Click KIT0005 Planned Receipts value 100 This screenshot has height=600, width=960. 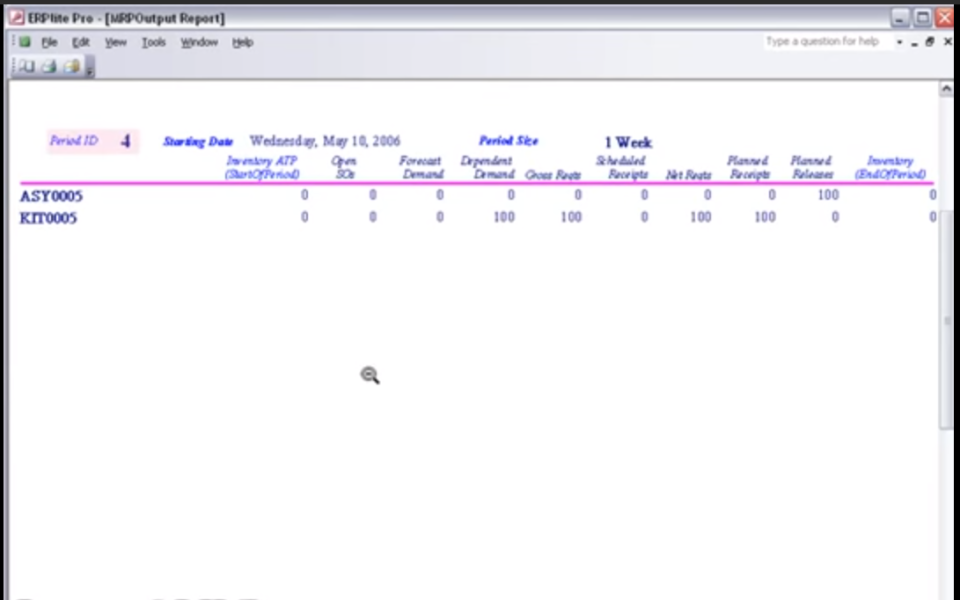[x=765, y=217]
